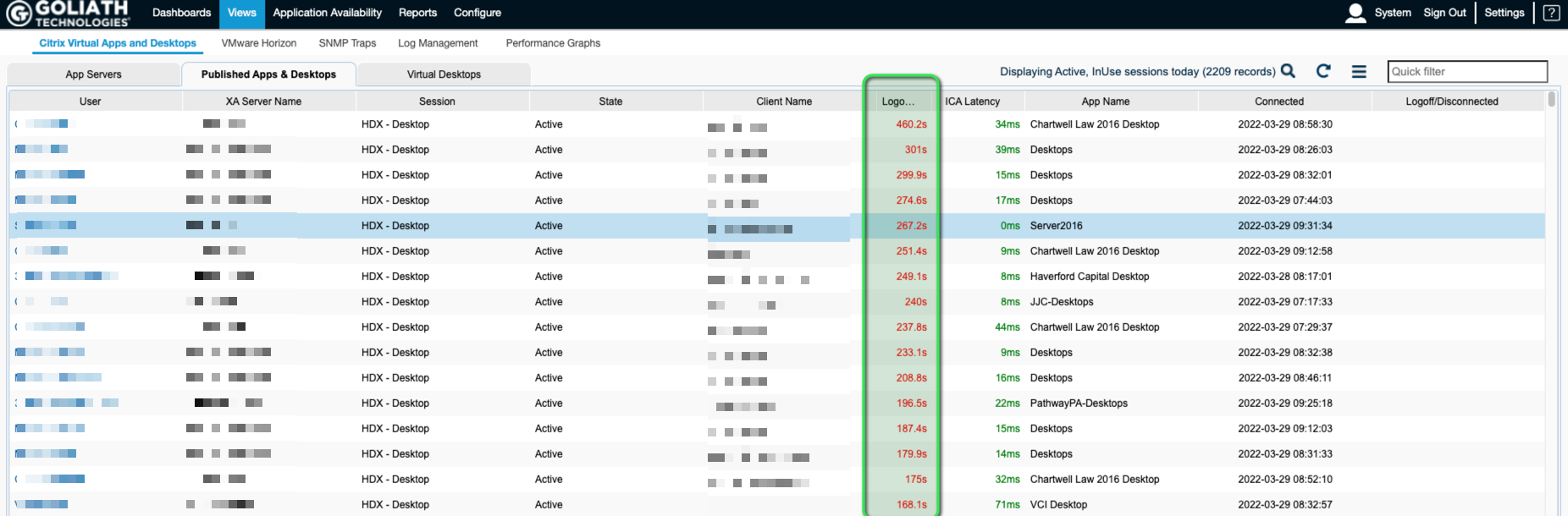Image resolution: width=1568 pixels, height=516 pixels.
Task: Click the Haverford Capital Desktop app name
Action: (x=1090, y=277)
